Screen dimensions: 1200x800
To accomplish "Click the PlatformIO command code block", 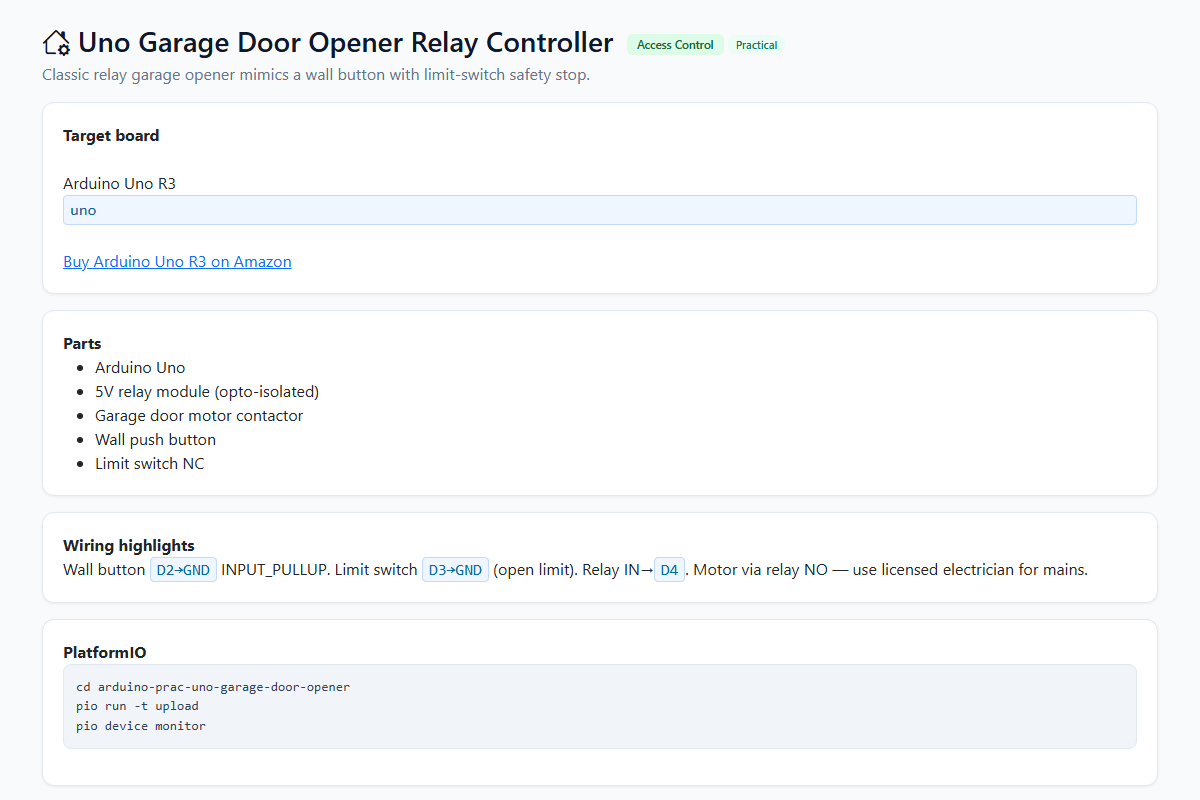I will [x=600, y=706].
